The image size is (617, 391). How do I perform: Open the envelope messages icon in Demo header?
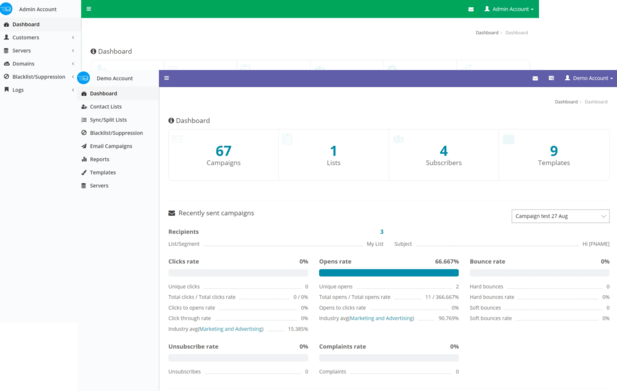tap(535, 78)
